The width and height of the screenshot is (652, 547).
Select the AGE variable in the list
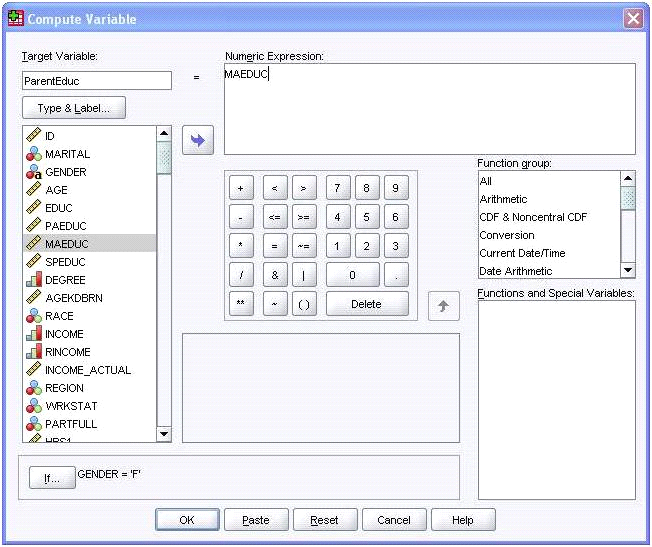(x=89, y=190)
